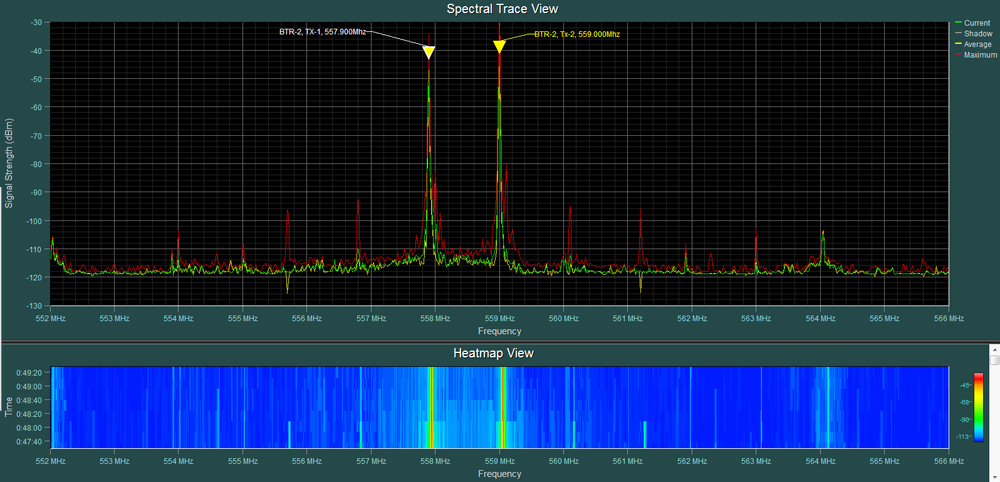The image size is (1000, 482).
Task: Click the 557.9 MHz hot band in heatmap
Action: [432, 407]
